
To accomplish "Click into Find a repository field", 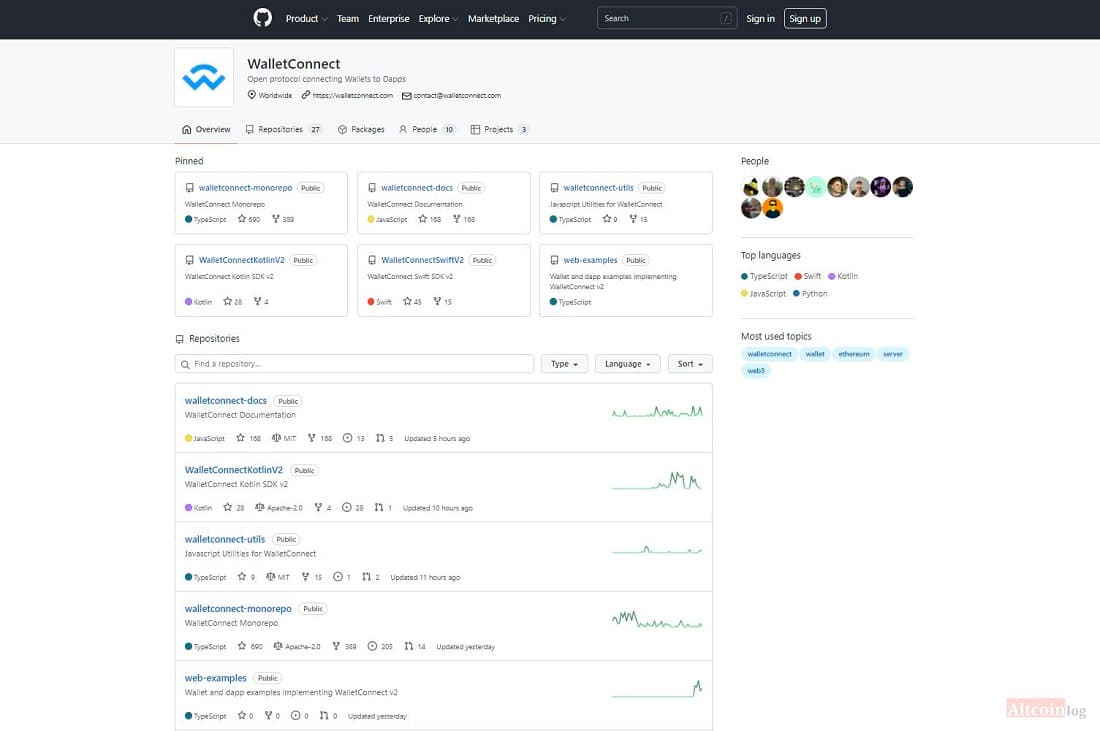I will [x=354, y=364].
